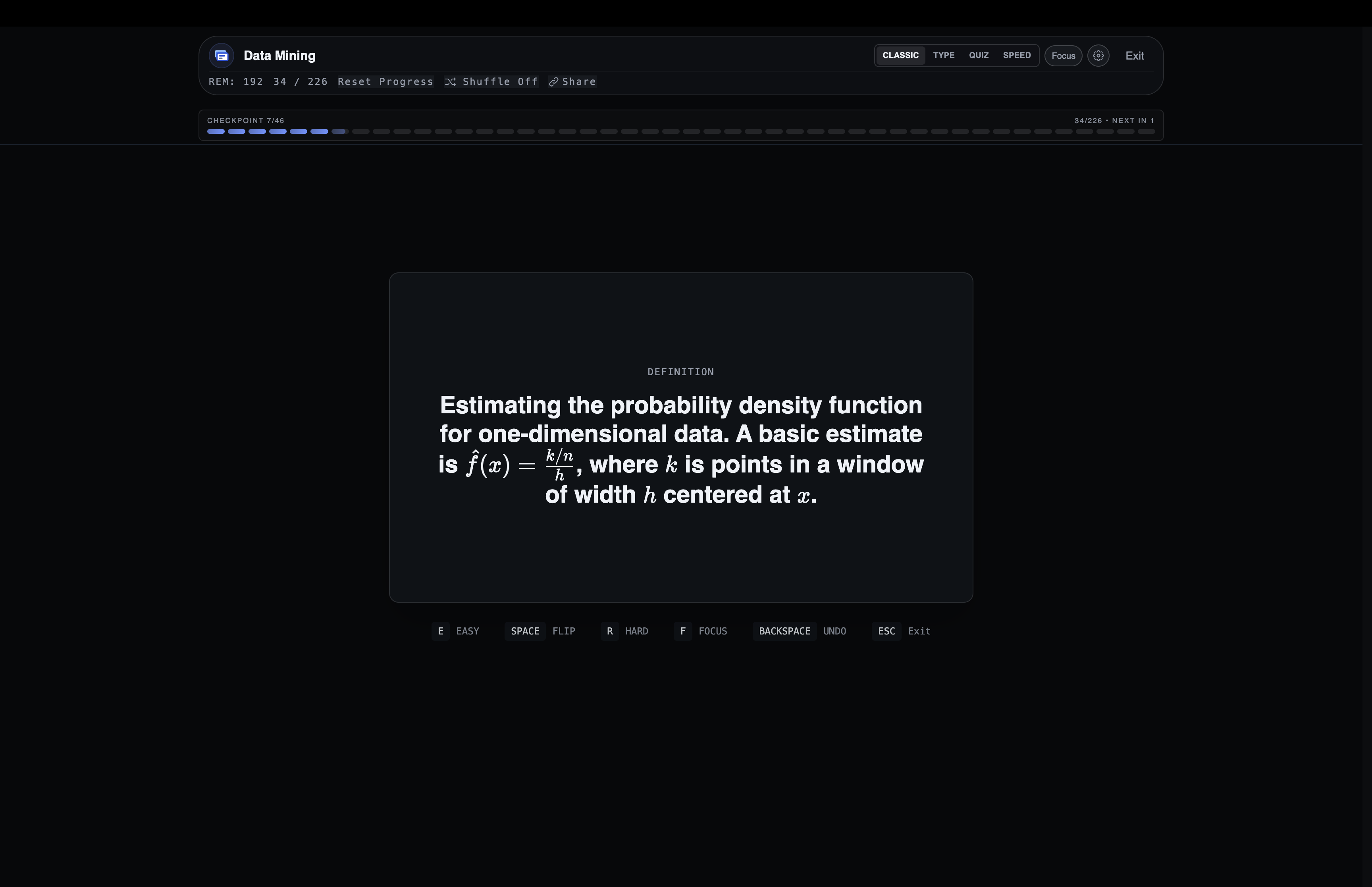
Task: Click Reset Progress
Action: click(385, 82)
